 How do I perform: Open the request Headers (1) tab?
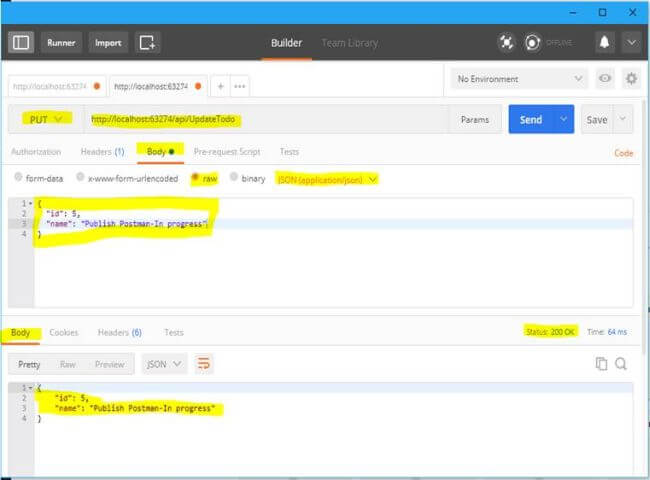click(x=102, y=152)
